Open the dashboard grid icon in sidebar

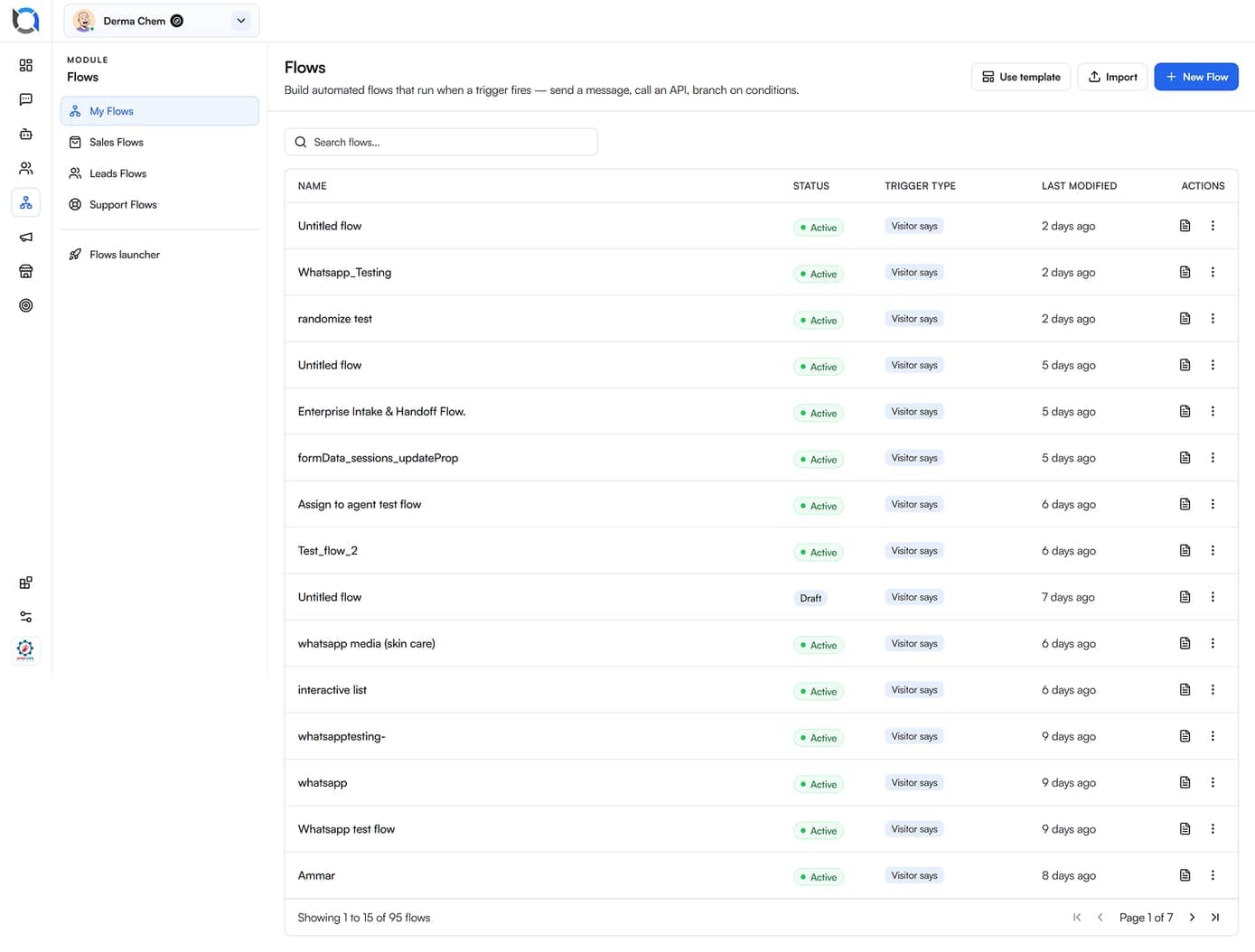coord(25,65)
